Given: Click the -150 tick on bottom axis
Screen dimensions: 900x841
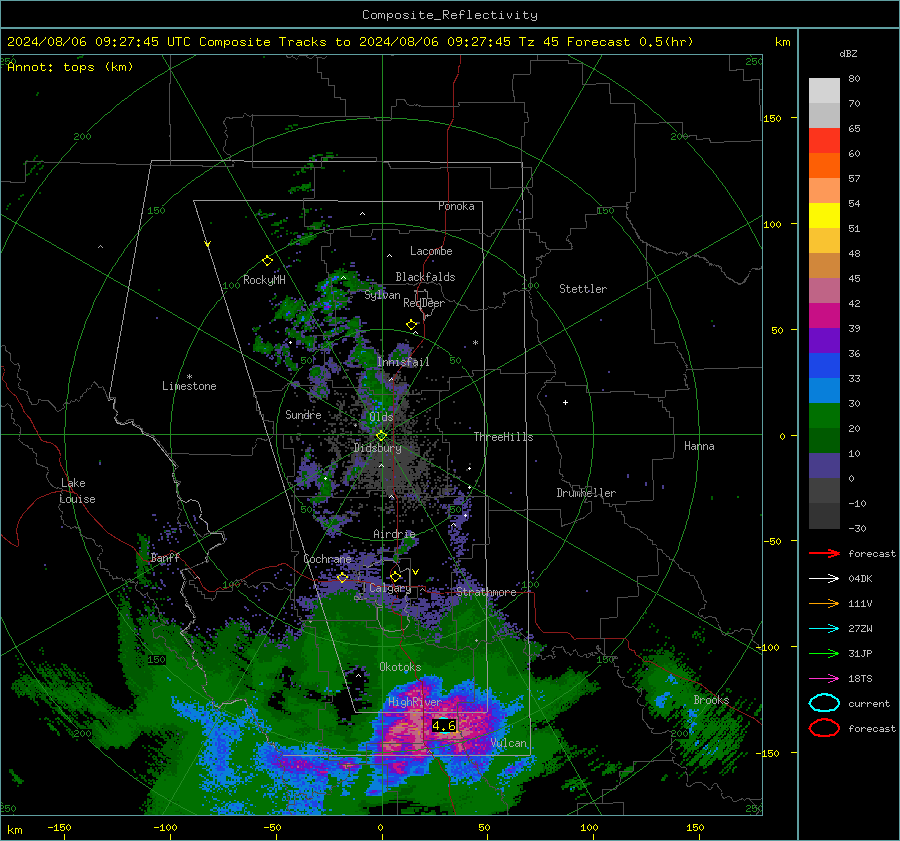Looking at the screenshot, I should 59,827.
